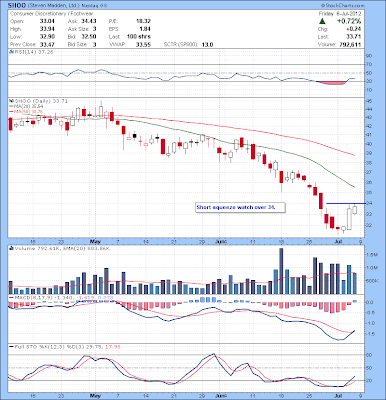Click the green up-arrow change indicator
Image resolution: width=386 pixels, height=400 pixels.
[x=322, y=21]
